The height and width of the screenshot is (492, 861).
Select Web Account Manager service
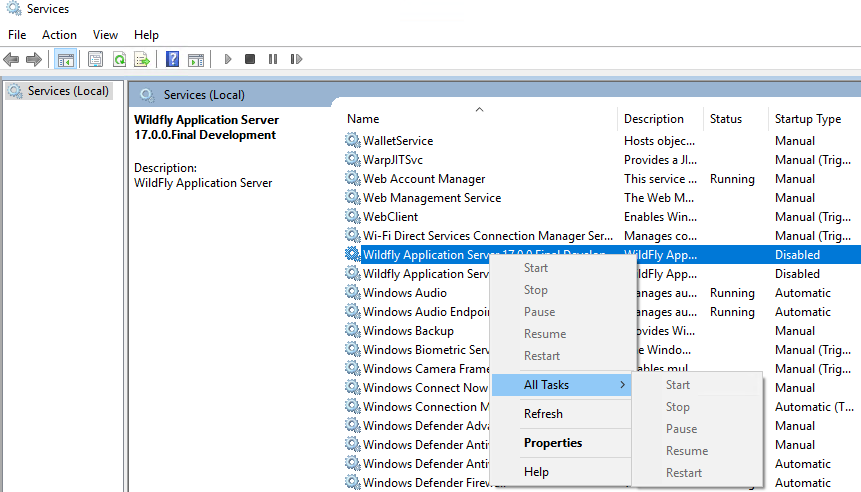[x=602, y=179]
